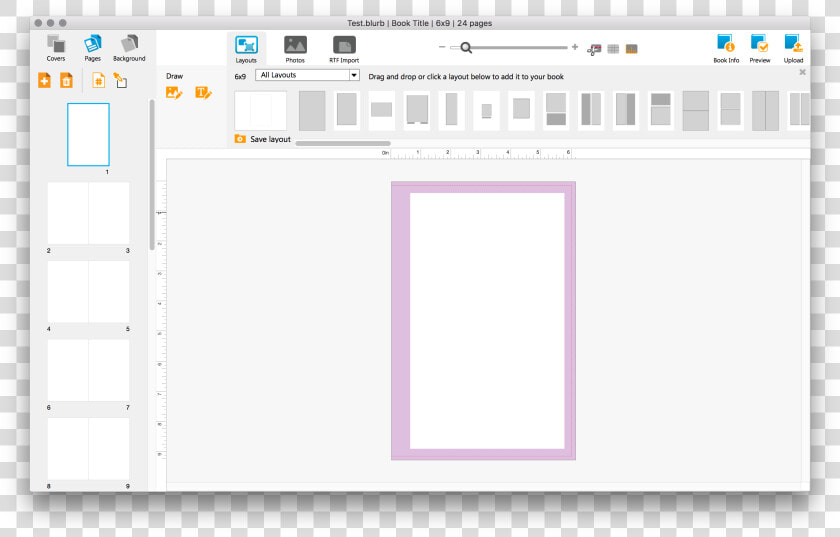Viewport: 840px width, 537px height.
Task: Click the zoom in plus button
Action: coord(575,47)
